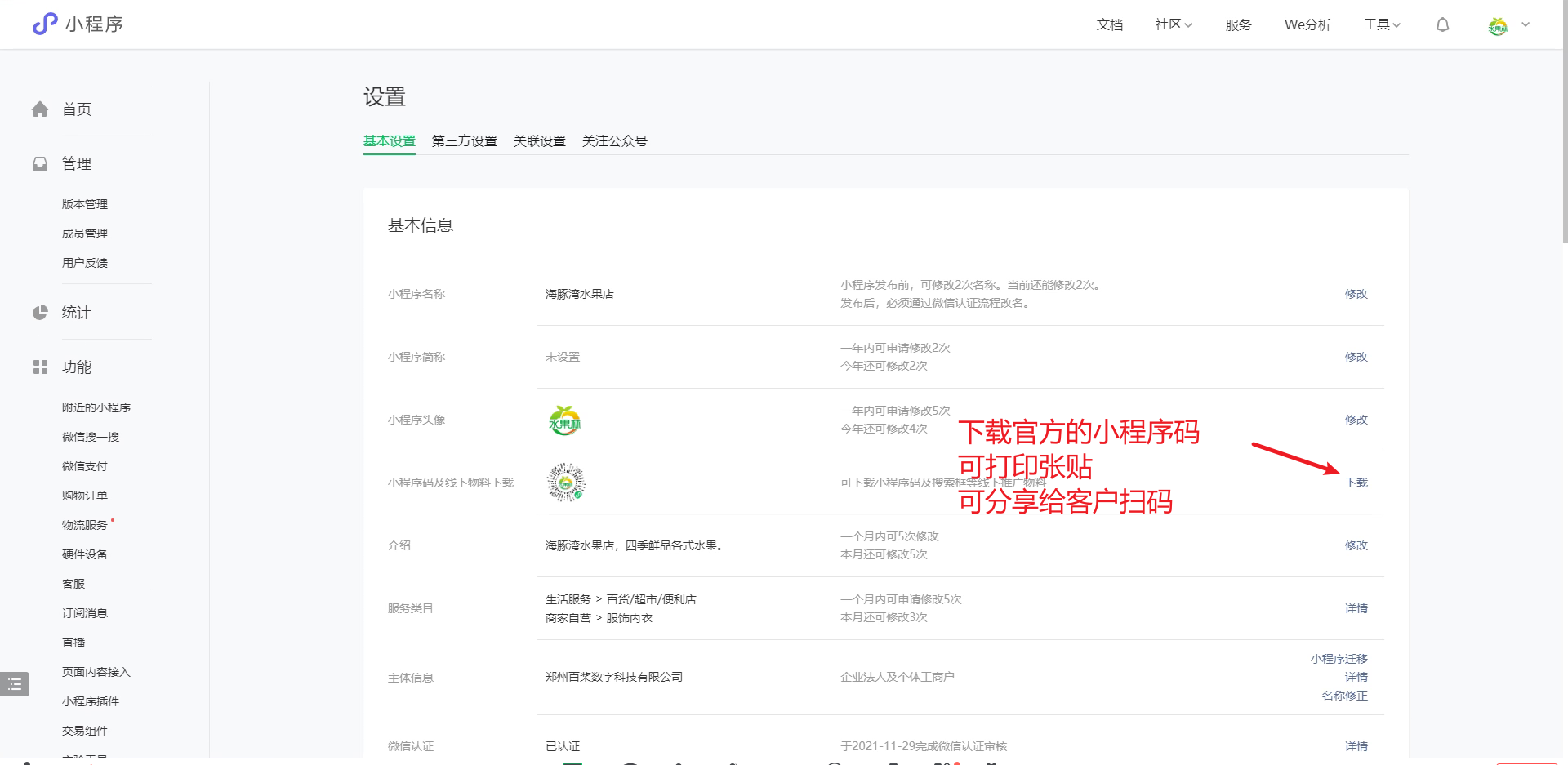Click the 未设置 short name value
Viewport: 1568px width, 765px height.
[563, 357]
